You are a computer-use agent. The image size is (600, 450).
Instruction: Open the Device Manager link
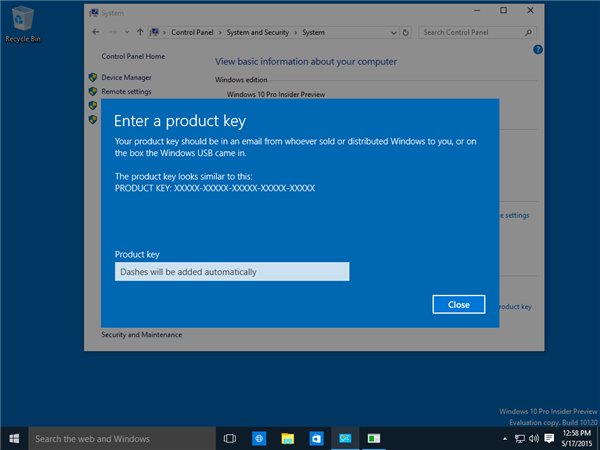pos(126,77)
